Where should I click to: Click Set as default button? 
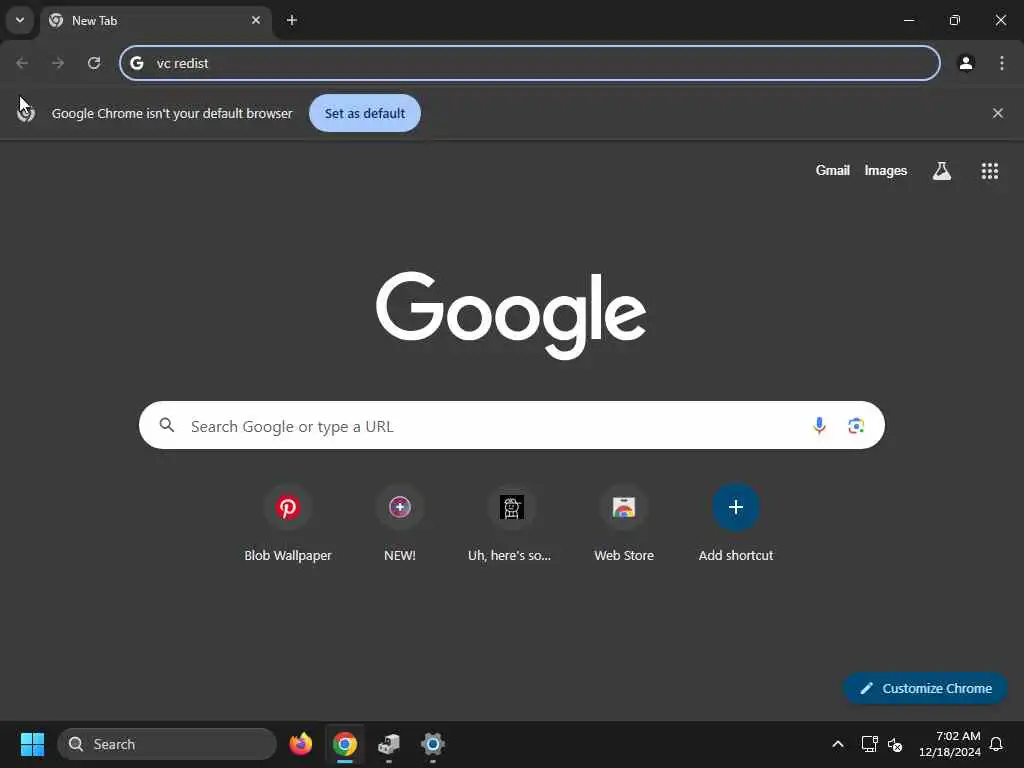point(364,113)
